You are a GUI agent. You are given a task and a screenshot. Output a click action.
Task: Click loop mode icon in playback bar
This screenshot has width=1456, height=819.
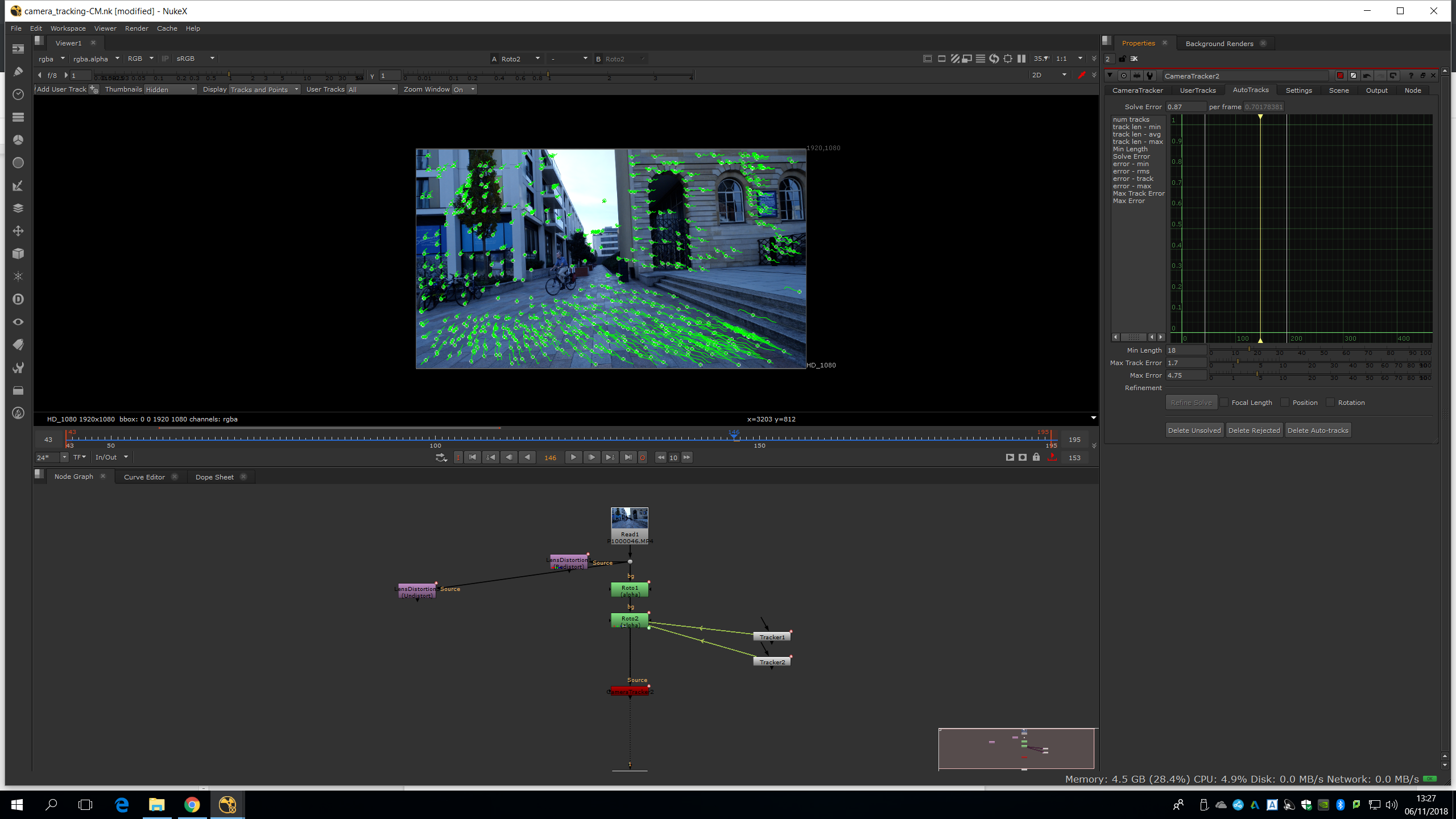(x=441, y=457)
